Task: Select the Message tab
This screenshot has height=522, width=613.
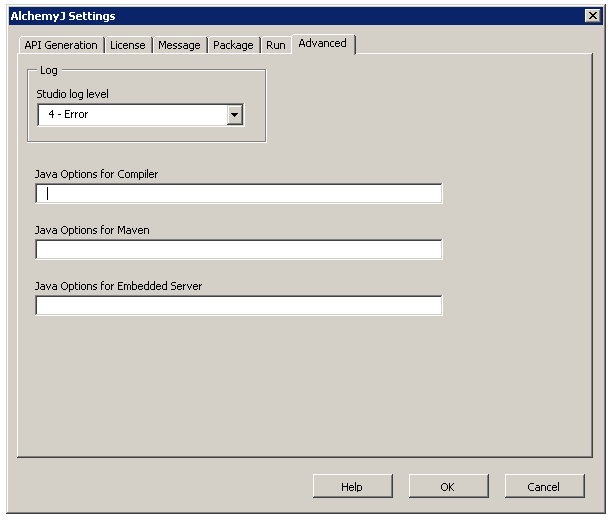Action: pos(179,45)
